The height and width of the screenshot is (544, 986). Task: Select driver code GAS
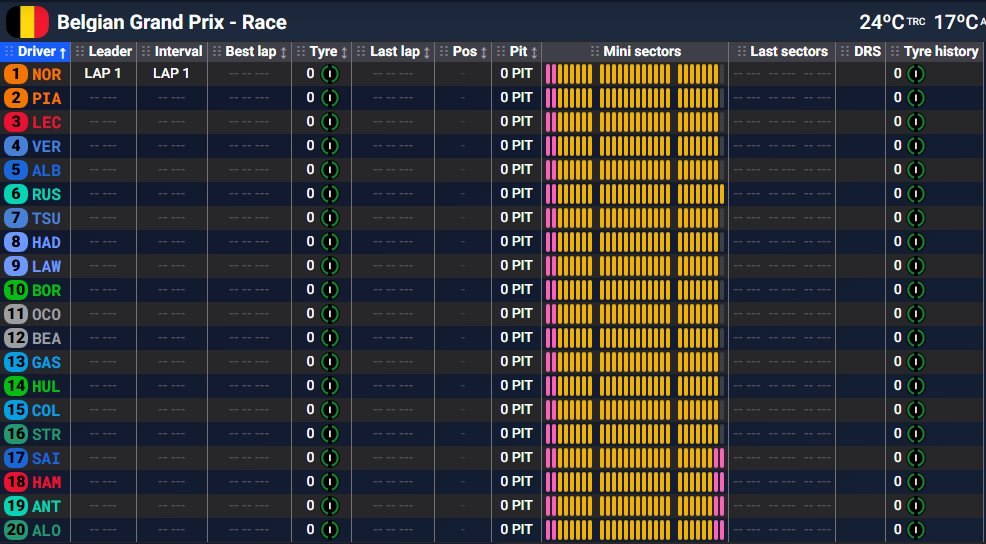tap(47, 362)
